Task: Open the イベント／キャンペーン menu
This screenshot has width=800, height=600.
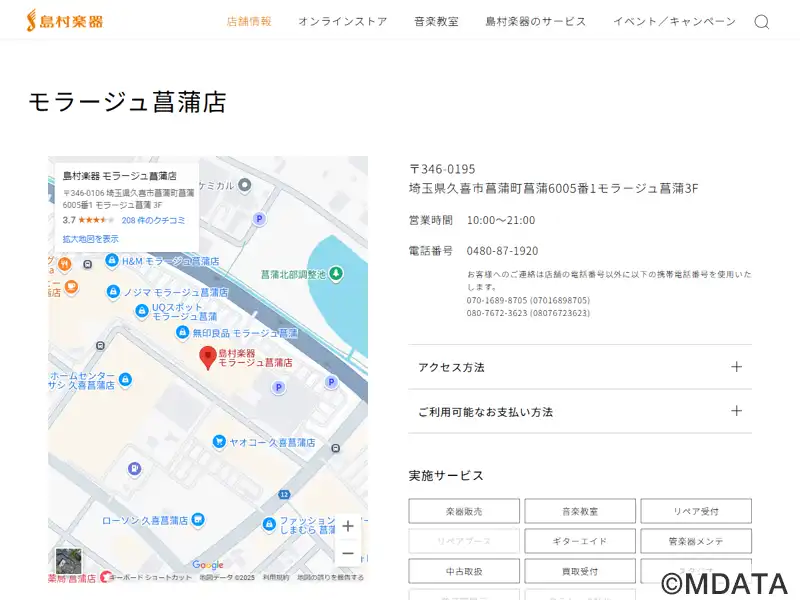Action: 674,21
